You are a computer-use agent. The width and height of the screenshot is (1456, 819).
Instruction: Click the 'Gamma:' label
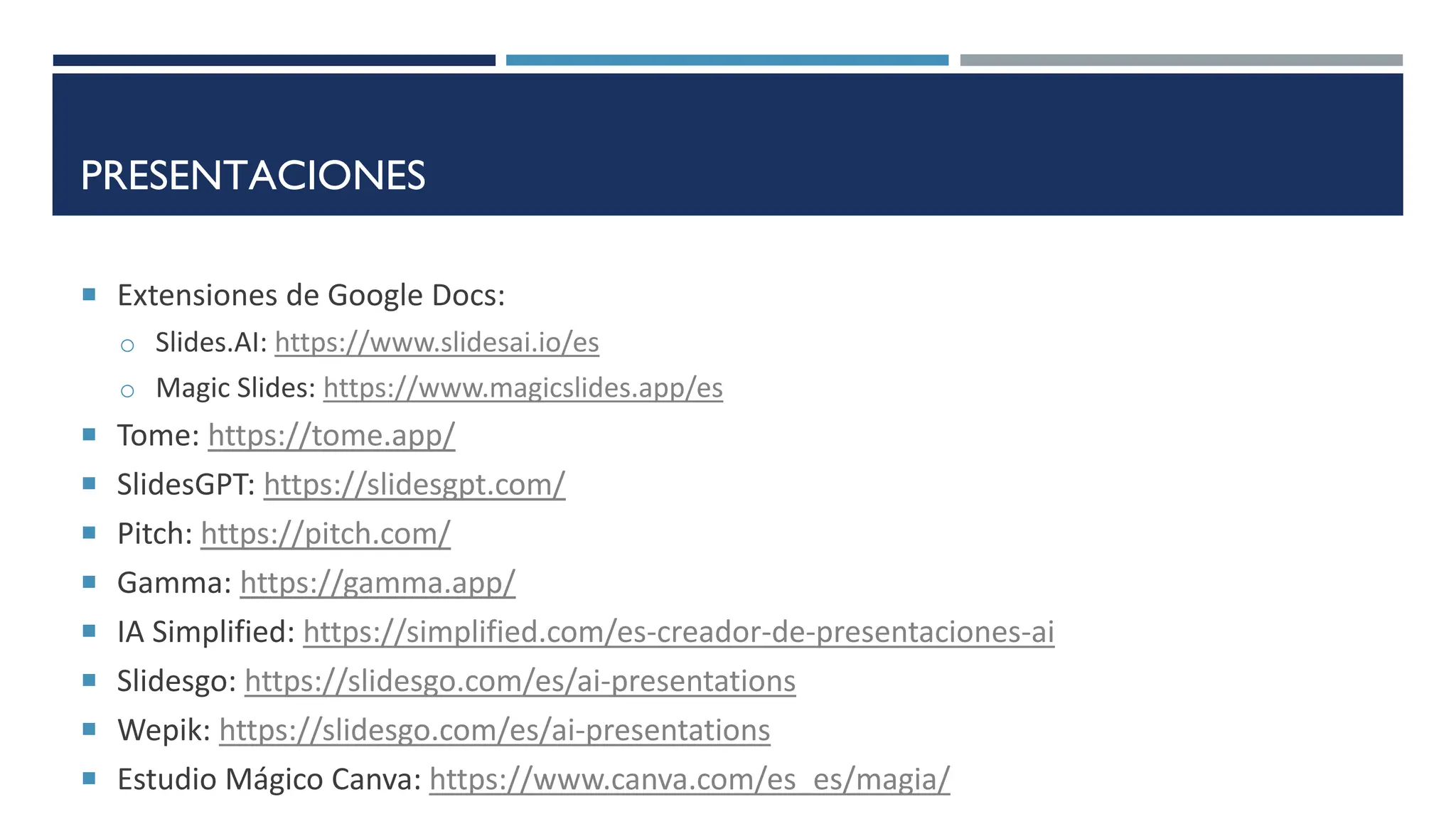click(174, 583)
